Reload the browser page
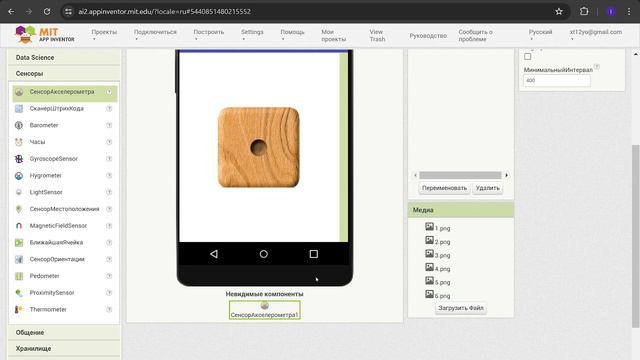Screen dimensions: 640x360 (47, 11)
